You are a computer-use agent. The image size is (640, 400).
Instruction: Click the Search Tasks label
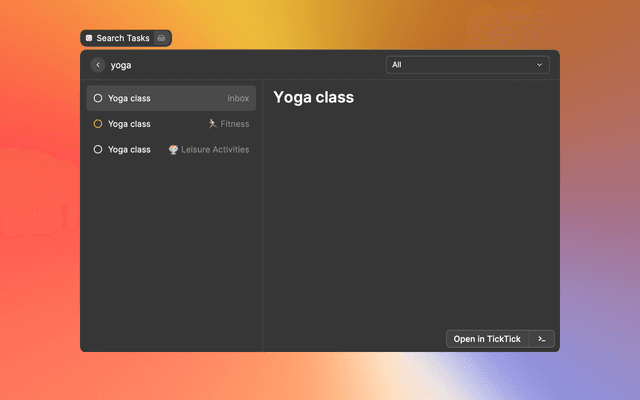[123, 38]
